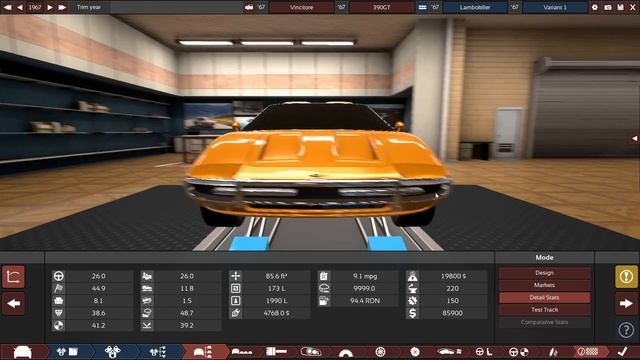The height and width of the screenshot is (360, 640).
Task: Switch to Design mode
Action: point(544,273)
